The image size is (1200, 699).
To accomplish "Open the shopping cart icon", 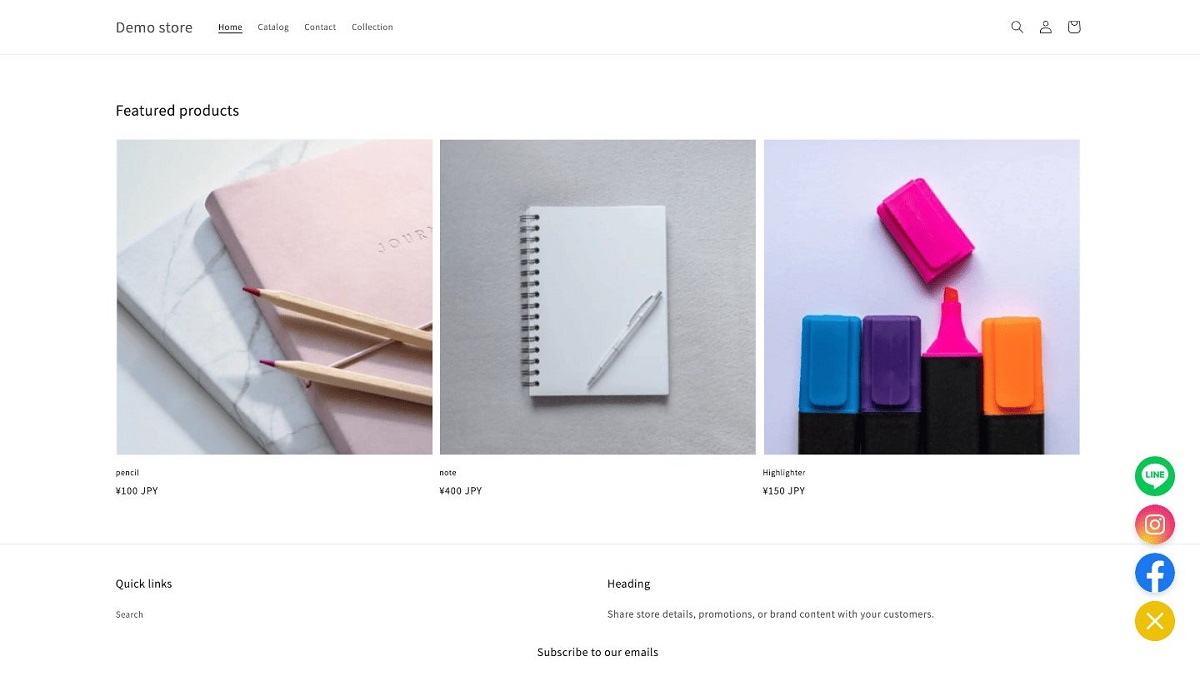I will tap(1074, 27).
